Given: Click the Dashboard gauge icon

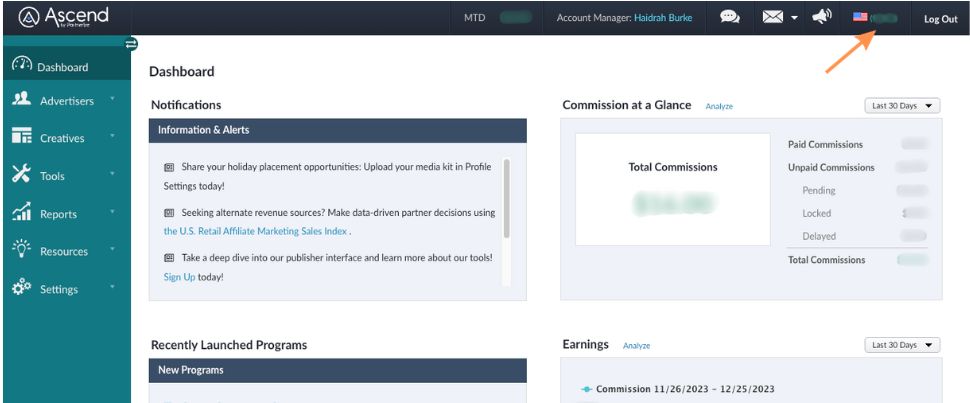Looking at the screenshot, I should click(22, 66).
